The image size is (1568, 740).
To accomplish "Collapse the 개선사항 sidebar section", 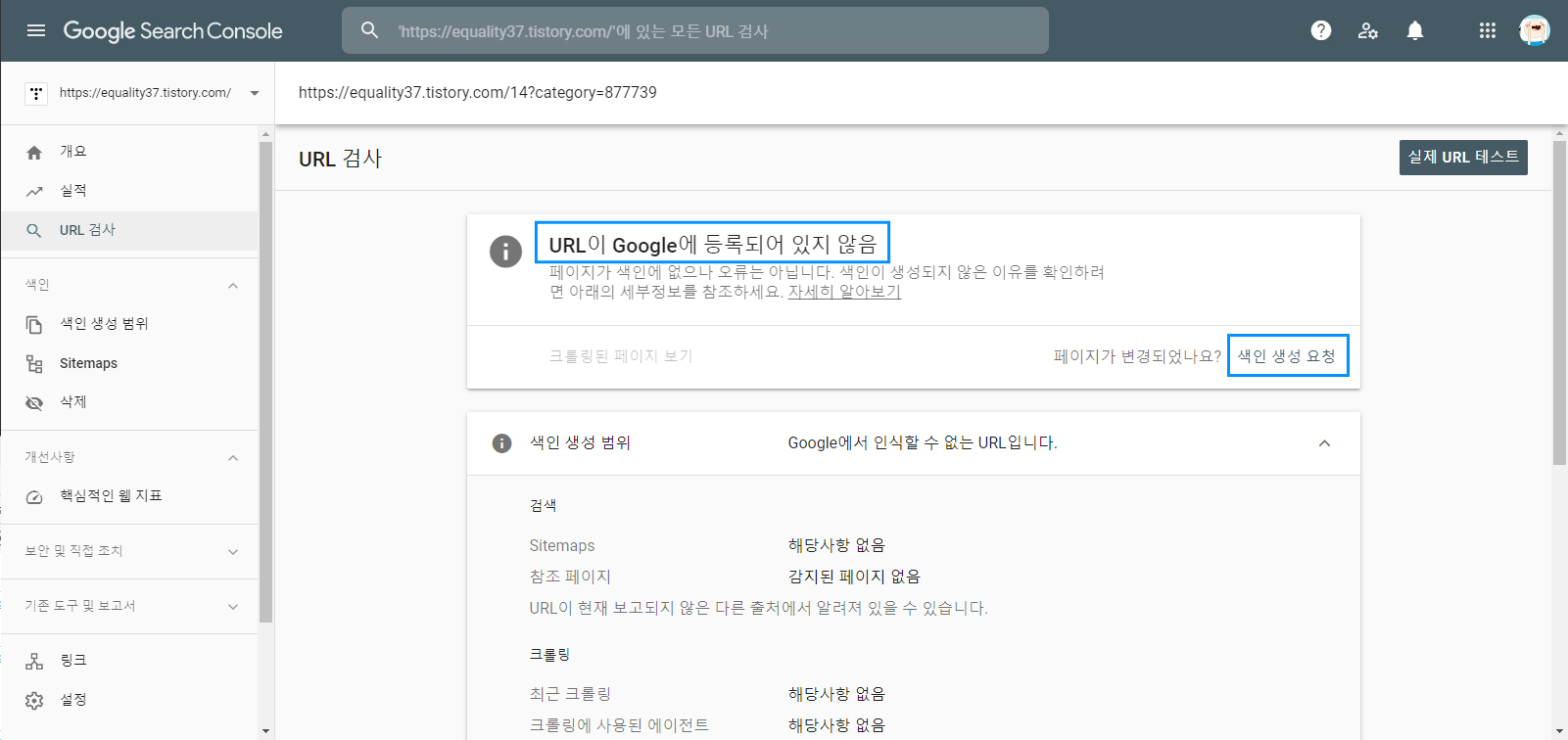I will [233, 457].
